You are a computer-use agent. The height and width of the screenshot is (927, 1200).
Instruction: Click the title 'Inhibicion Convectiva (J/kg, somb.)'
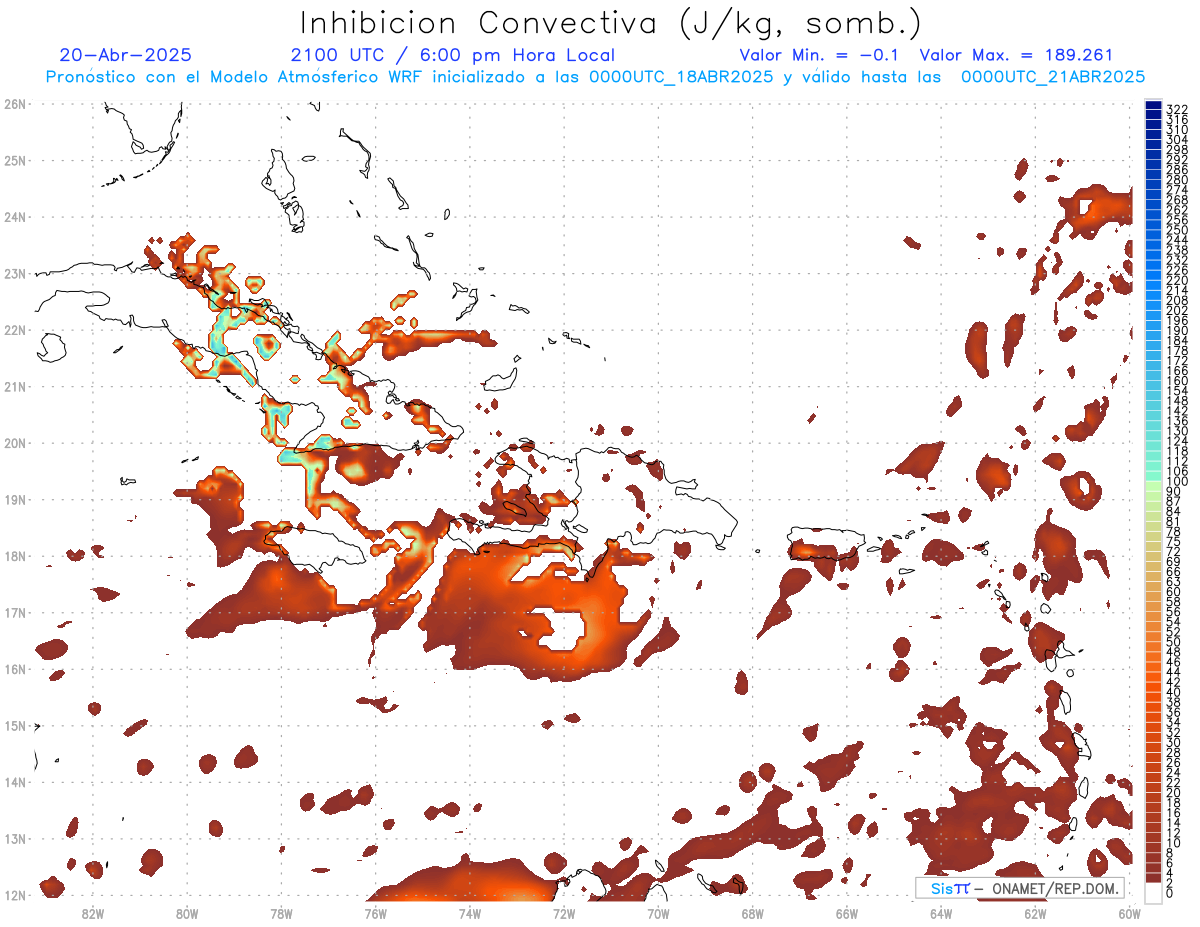pos(611,23)
